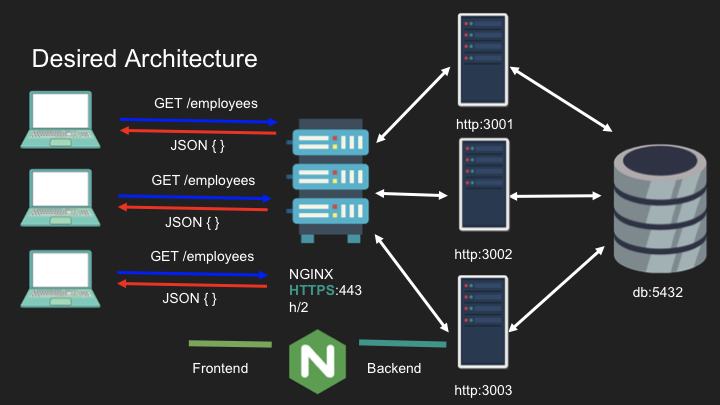The image size is (720, 405).
Task: Click the top laptop client icon
Action: pos(60,120)
